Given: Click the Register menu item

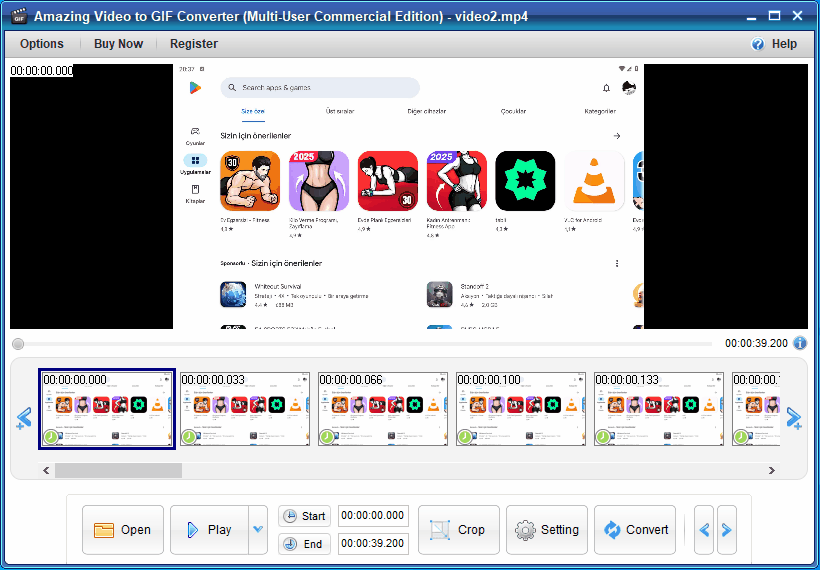Looking at the screenshot, I should pyautogui.click(x=194, y=44).
